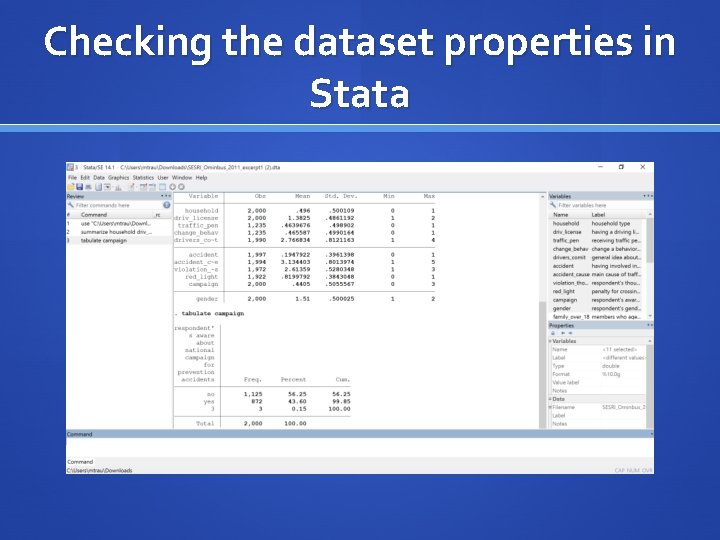Click the Print results toolbar icon
This screenshot has width=720, height=540.
[x=89, y=187]
